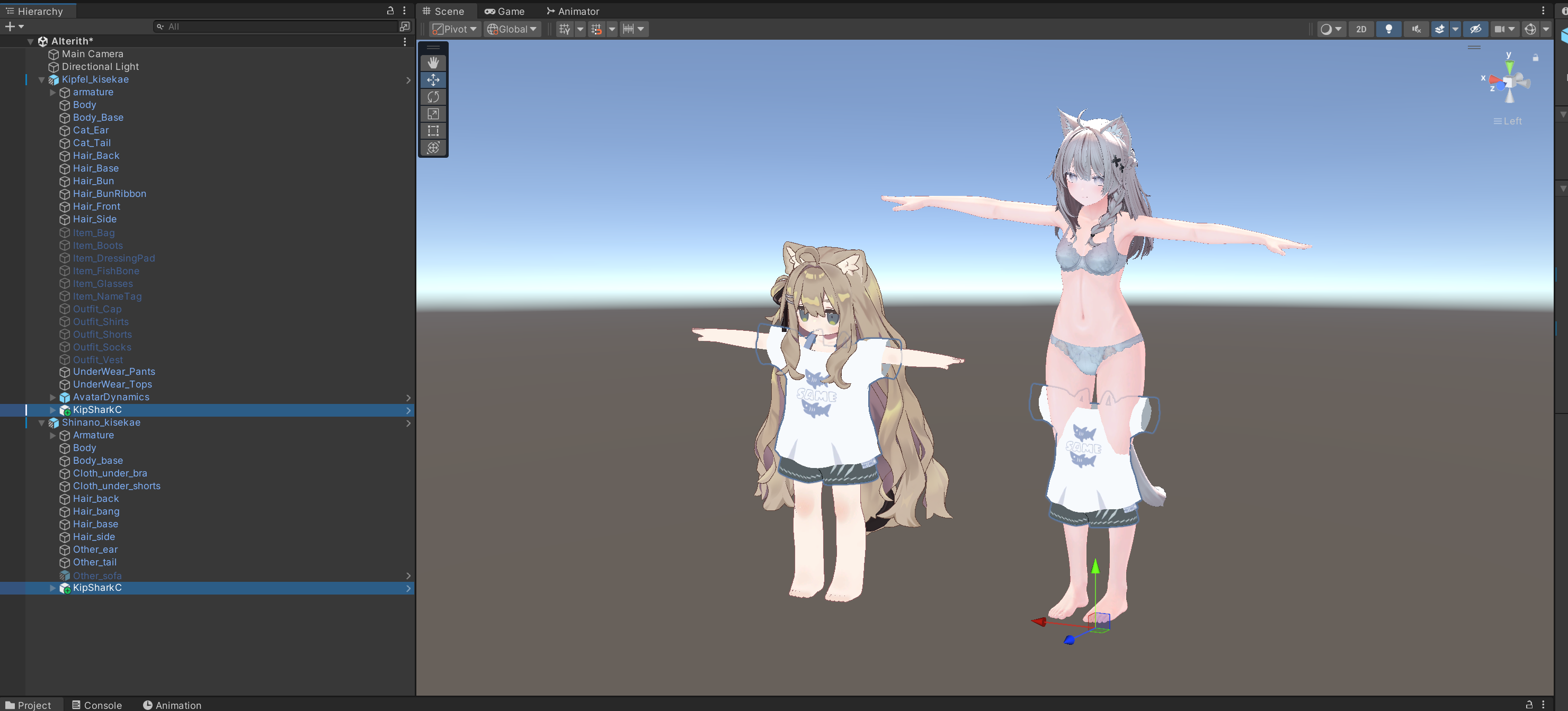This screenshot has height=711, width=1568.
Task: Open scene effects options dropdown arrow
Action: point(1455,29)
